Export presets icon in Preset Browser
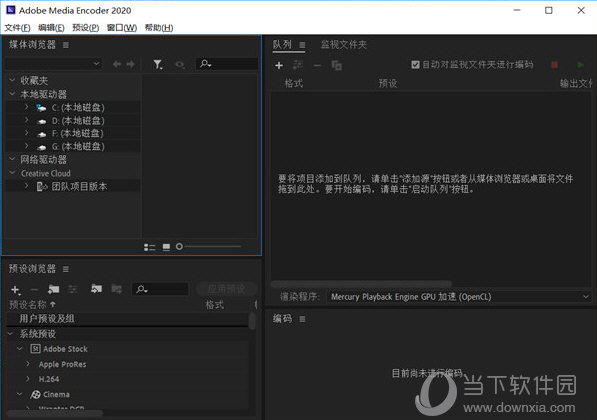The height and width of the screenshot is (420, 597). coord(117,289)
